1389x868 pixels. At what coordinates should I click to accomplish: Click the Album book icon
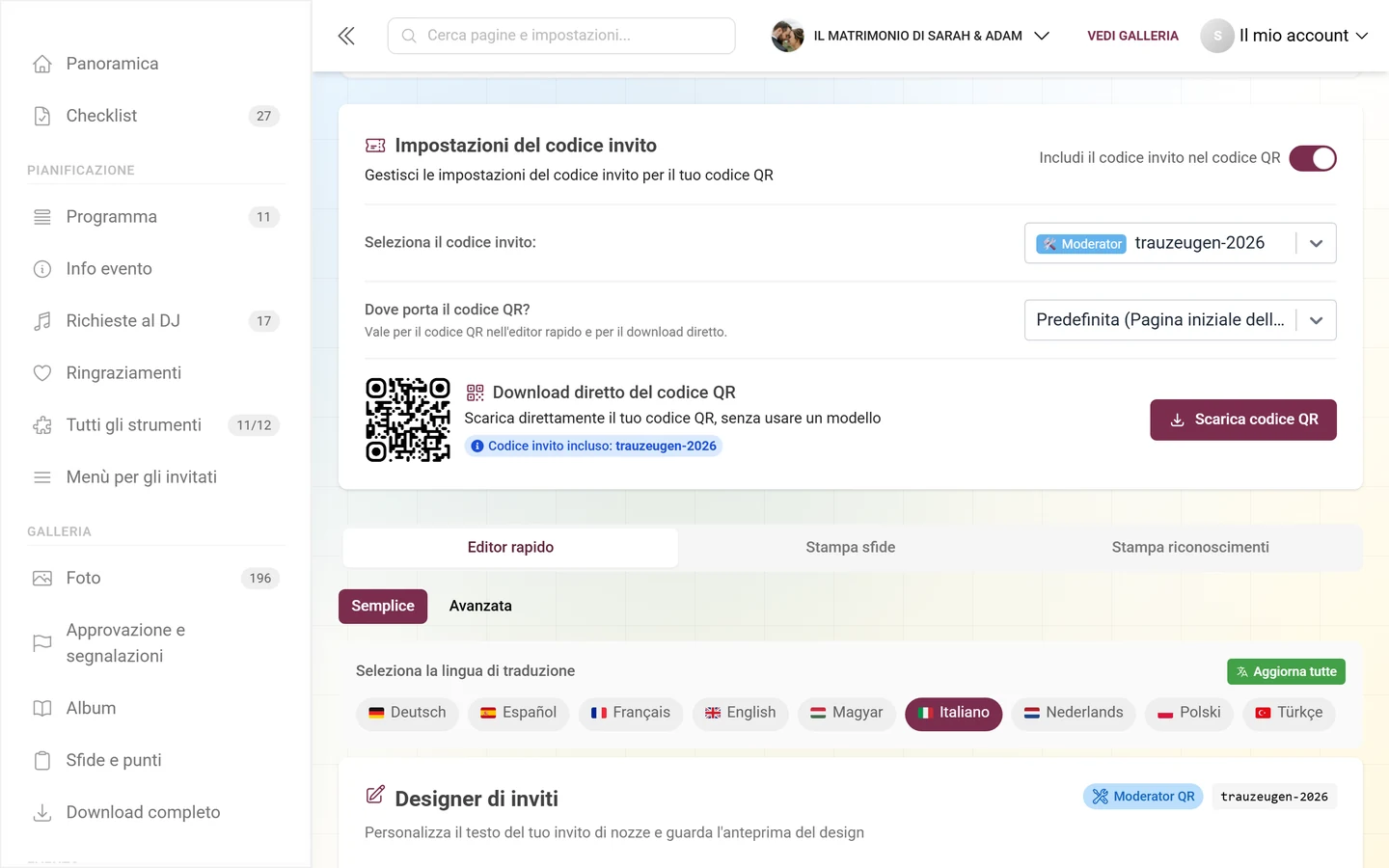click(42, 708)
